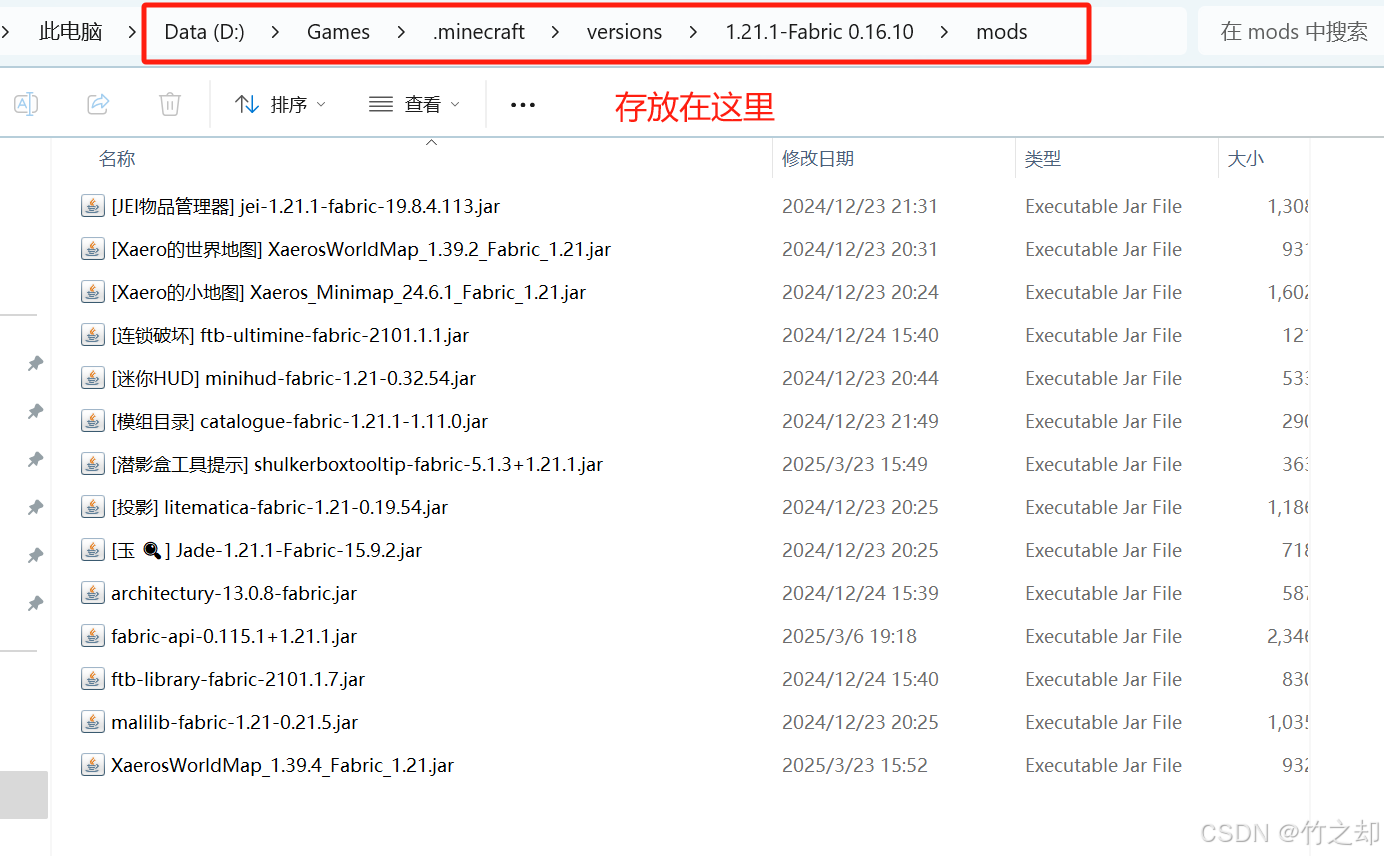Select shulkerboxtooltip-fabric-5.1.3+1.21.1.jar file name
Image resolution: width=1384 pixels, height=856 pixels.
(357, 465)
